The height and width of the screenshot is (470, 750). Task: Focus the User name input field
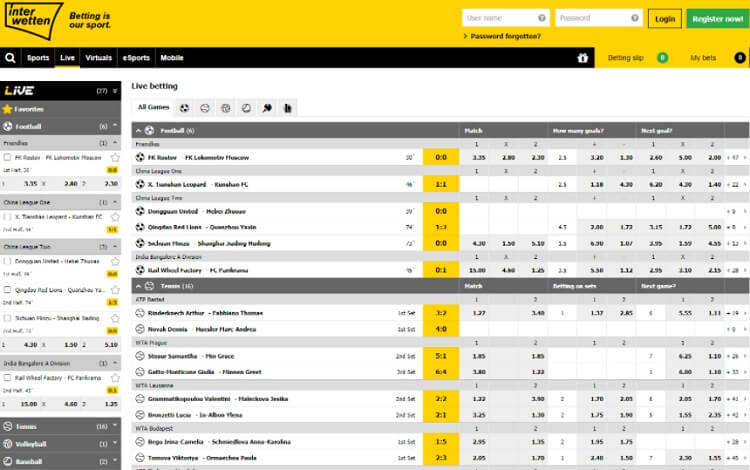tap(506, 18)
